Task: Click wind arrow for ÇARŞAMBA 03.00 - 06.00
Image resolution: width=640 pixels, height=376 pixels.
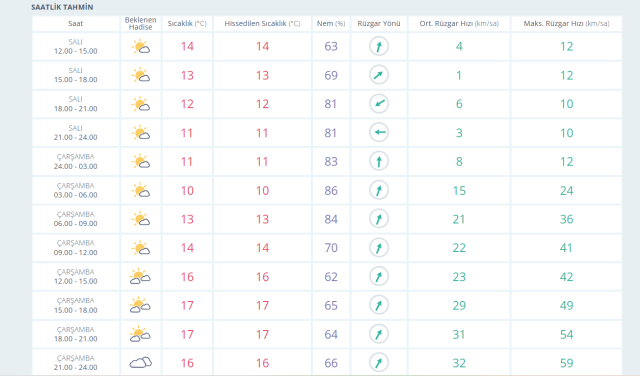Action: coord(379,190)
